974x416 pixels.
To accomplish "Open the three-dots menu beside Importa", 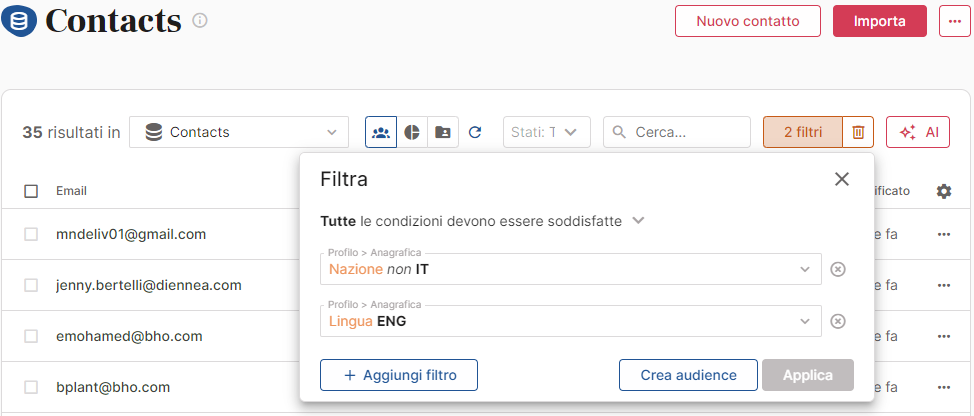I will pyautogui.click(x=955, y=21).
